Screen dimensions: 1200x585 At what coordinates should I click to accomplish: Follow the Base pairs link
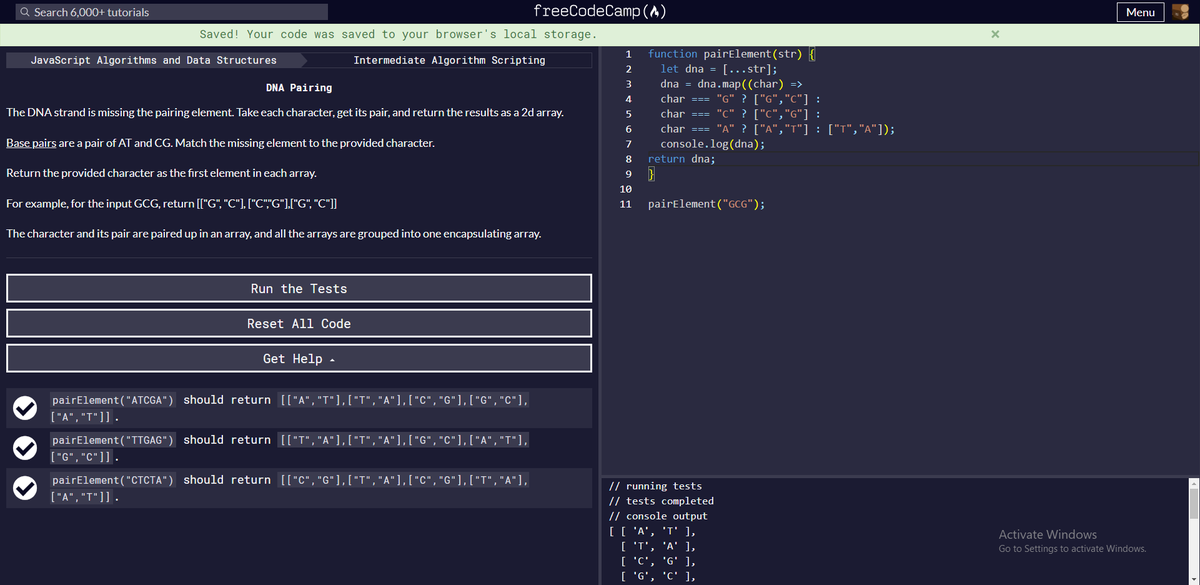[x=31, y=144]
